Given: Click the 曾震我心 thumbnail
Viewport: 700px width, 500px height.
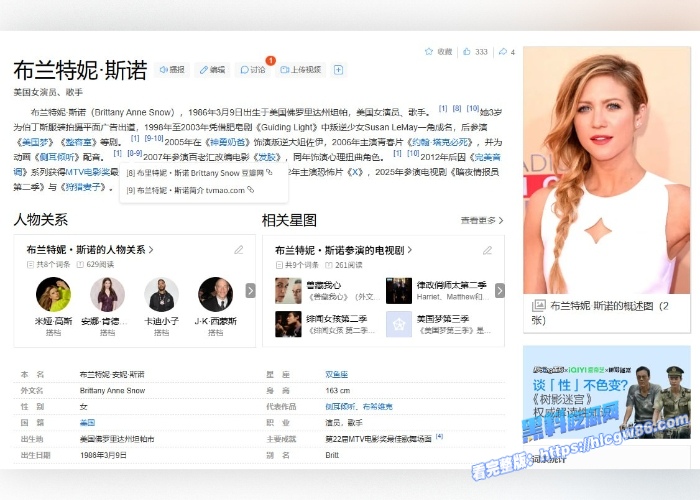Looking at the screenshot, I should point(288,291).
